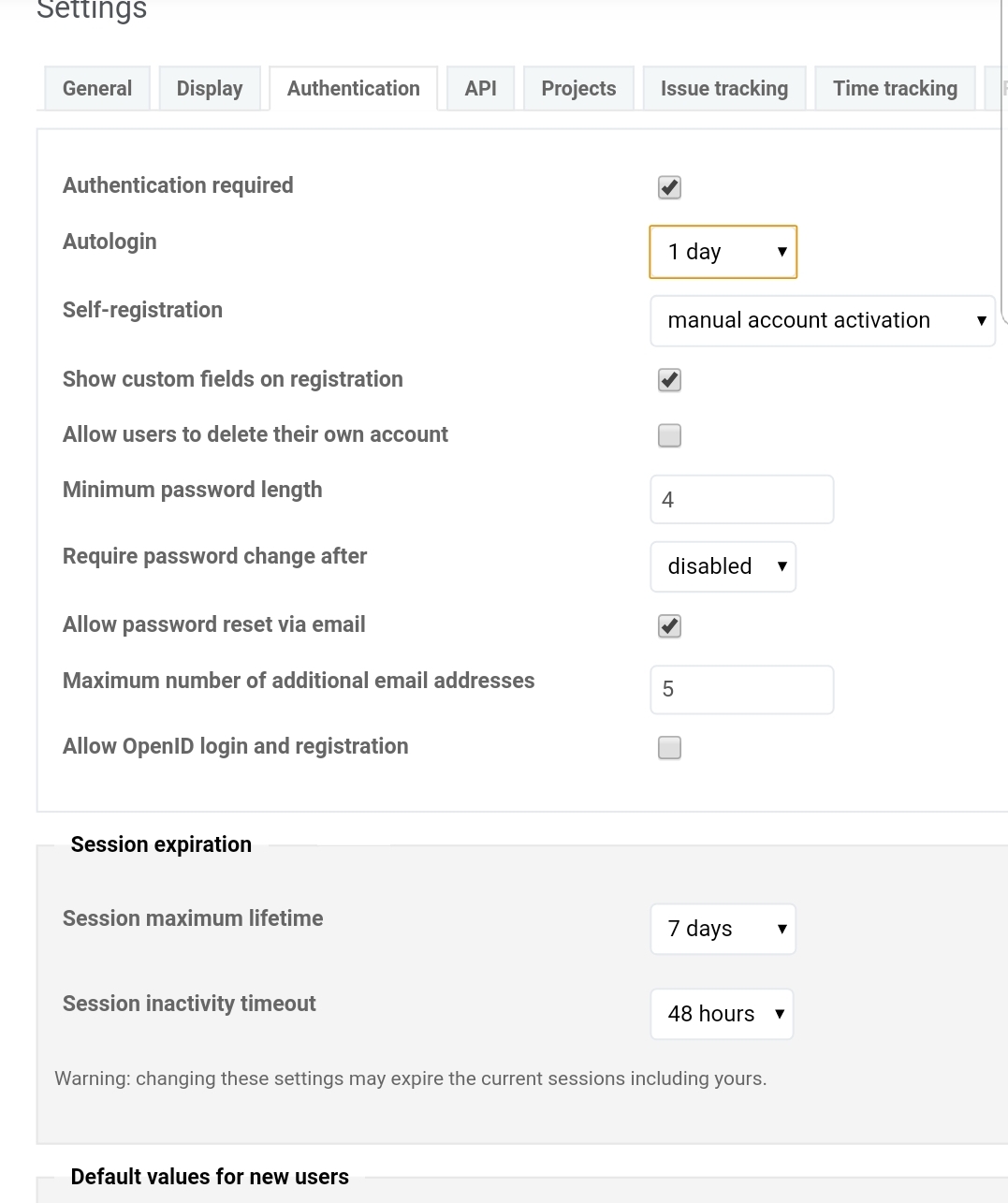Viewport: 1008px width, 1203px height.
Task: Focus the Maximum additional email addresses field
Action: (742, 690)
